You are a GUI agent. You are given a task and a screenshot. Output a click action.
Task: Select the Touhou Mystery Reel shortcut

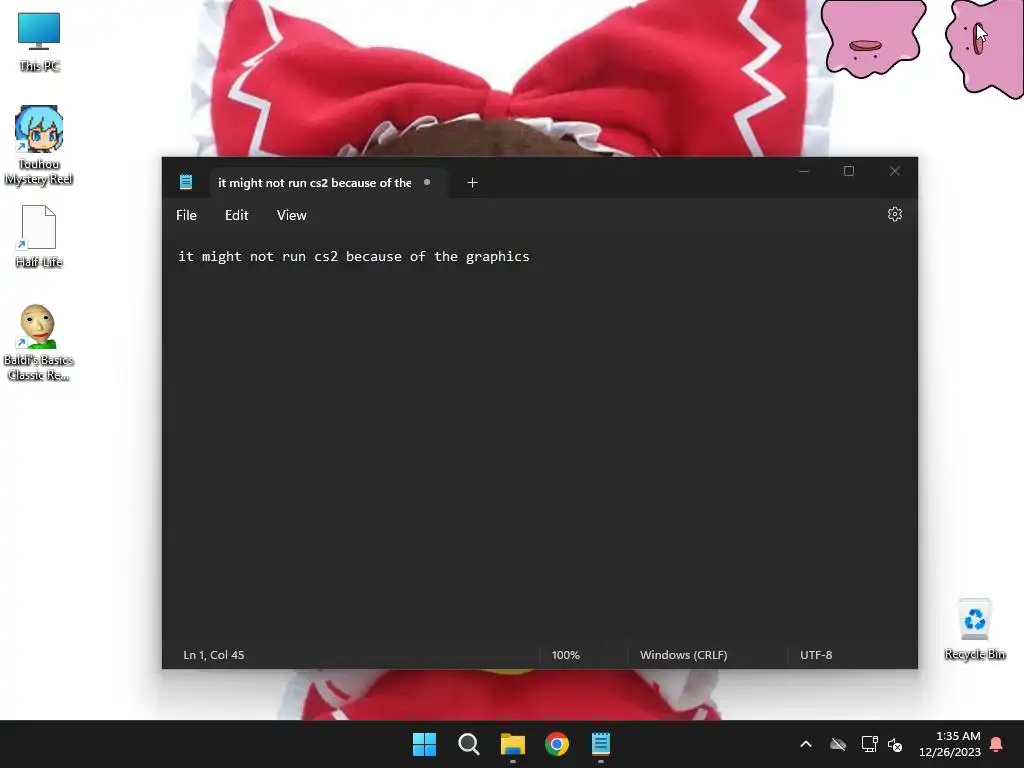coord(39,145)
